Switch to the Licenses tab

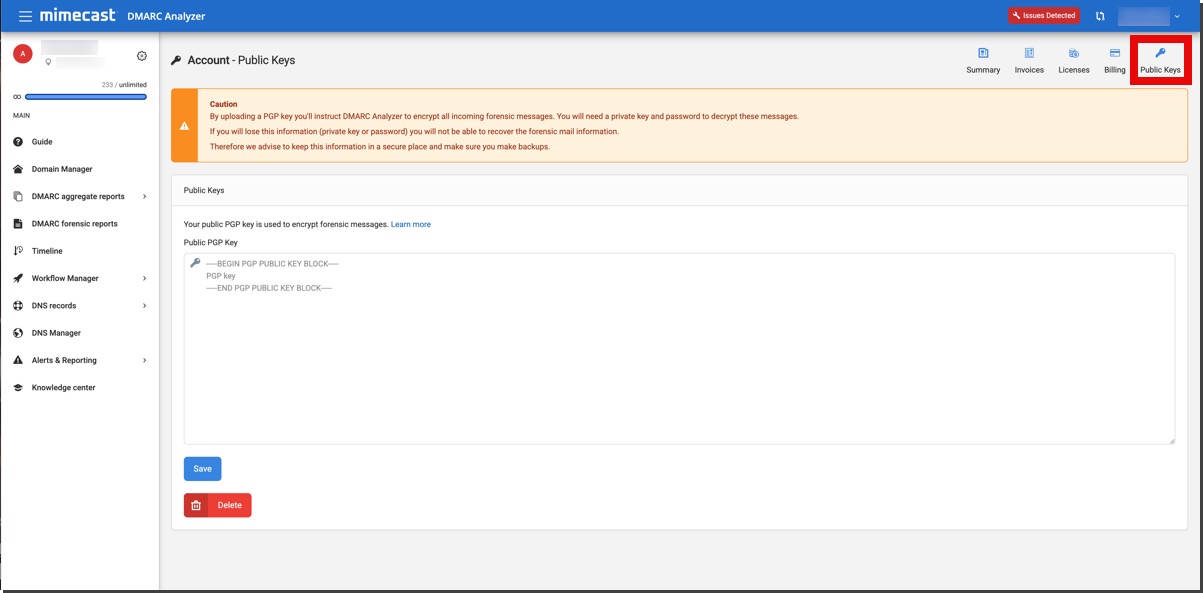pos(1074,60)
